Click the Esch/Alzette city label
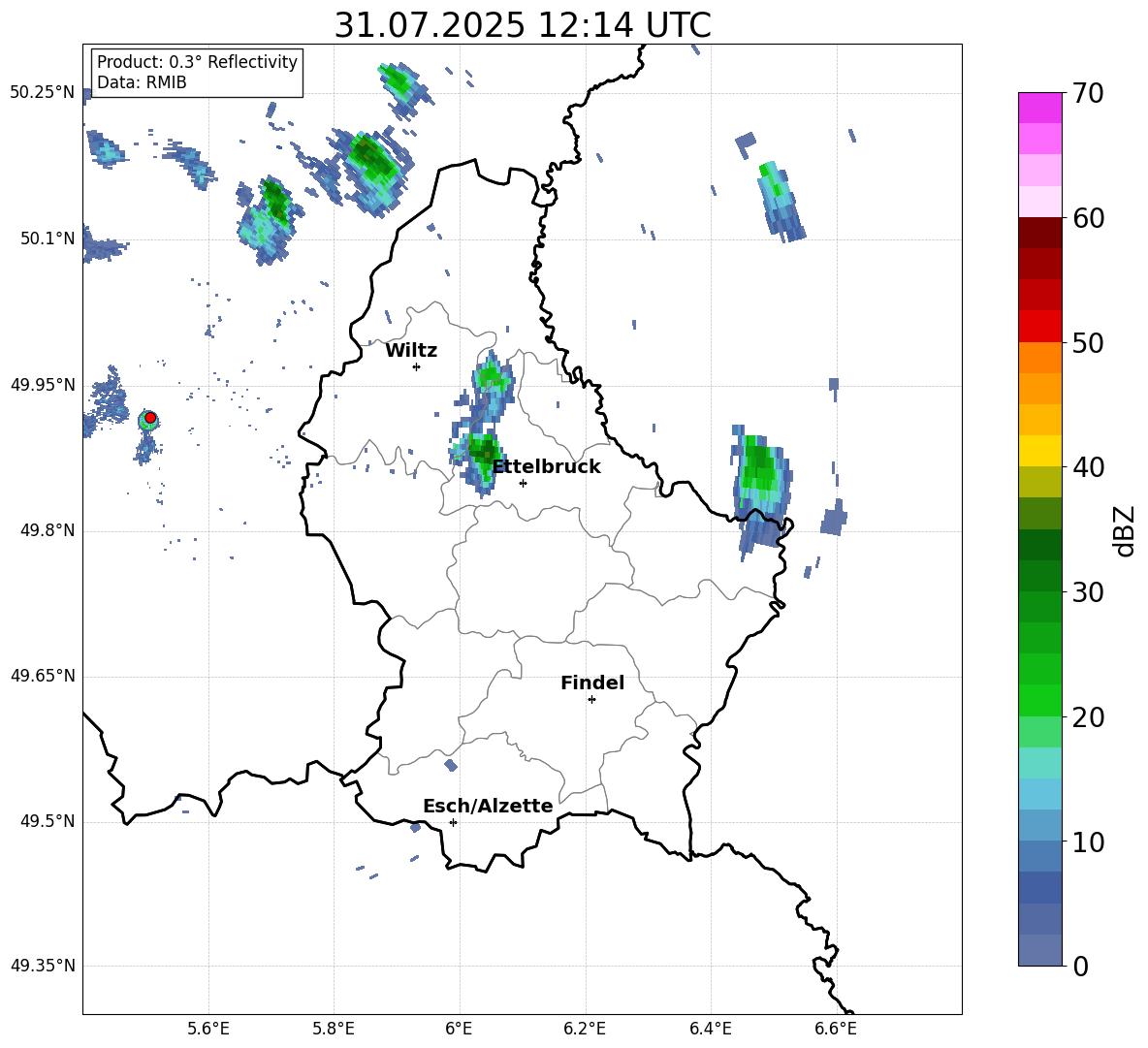 [488, 806]
